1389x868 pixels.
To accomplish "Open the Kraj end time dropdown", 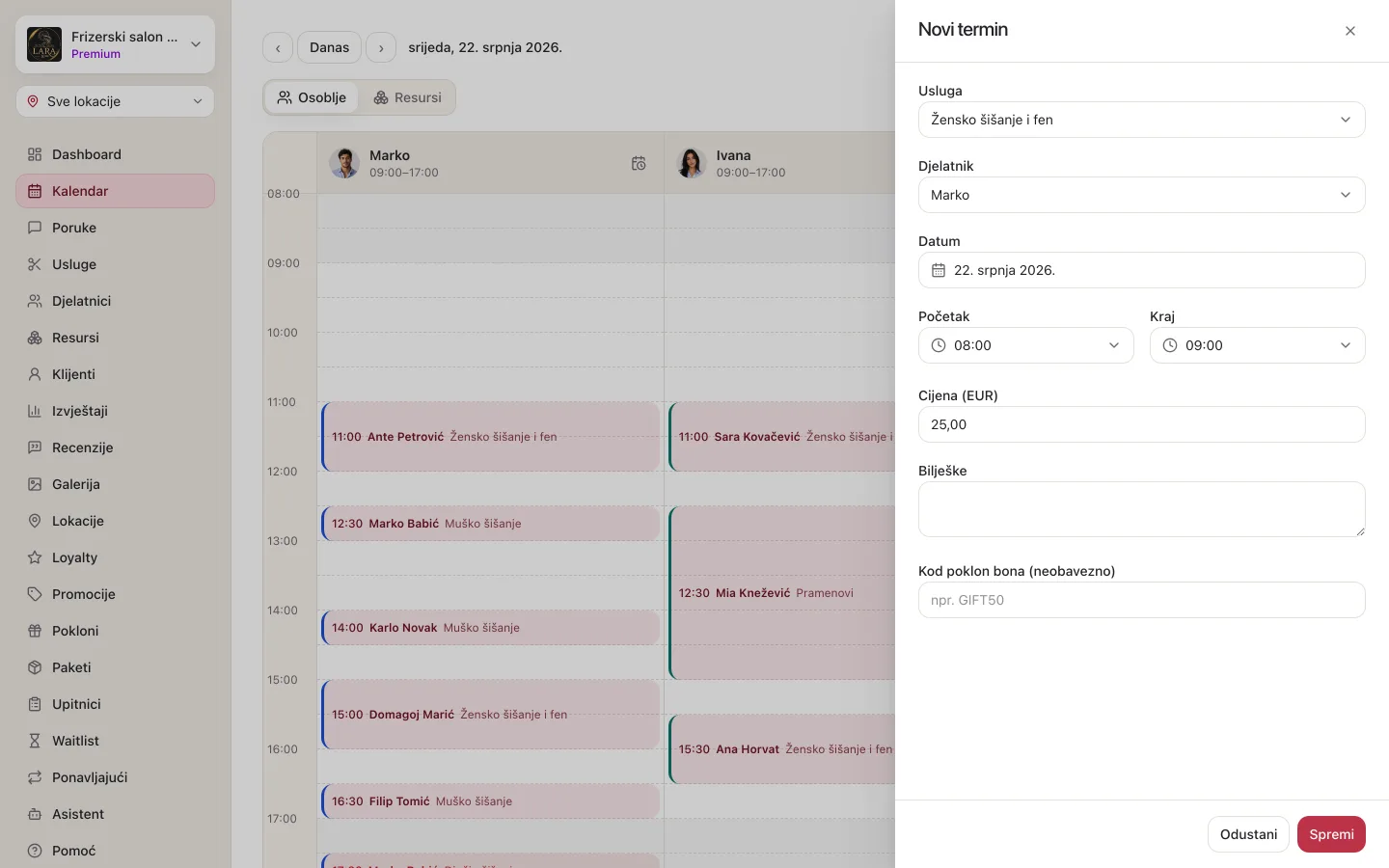I will pos(1258,345).
